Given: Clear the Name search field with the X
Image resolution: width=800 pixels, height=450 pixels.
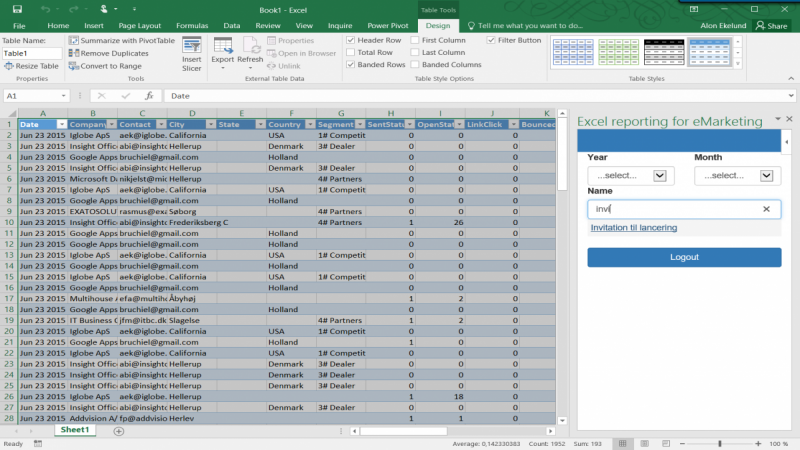Looking at the screenshot, I should pyautogui.click(x=766, y=209).
